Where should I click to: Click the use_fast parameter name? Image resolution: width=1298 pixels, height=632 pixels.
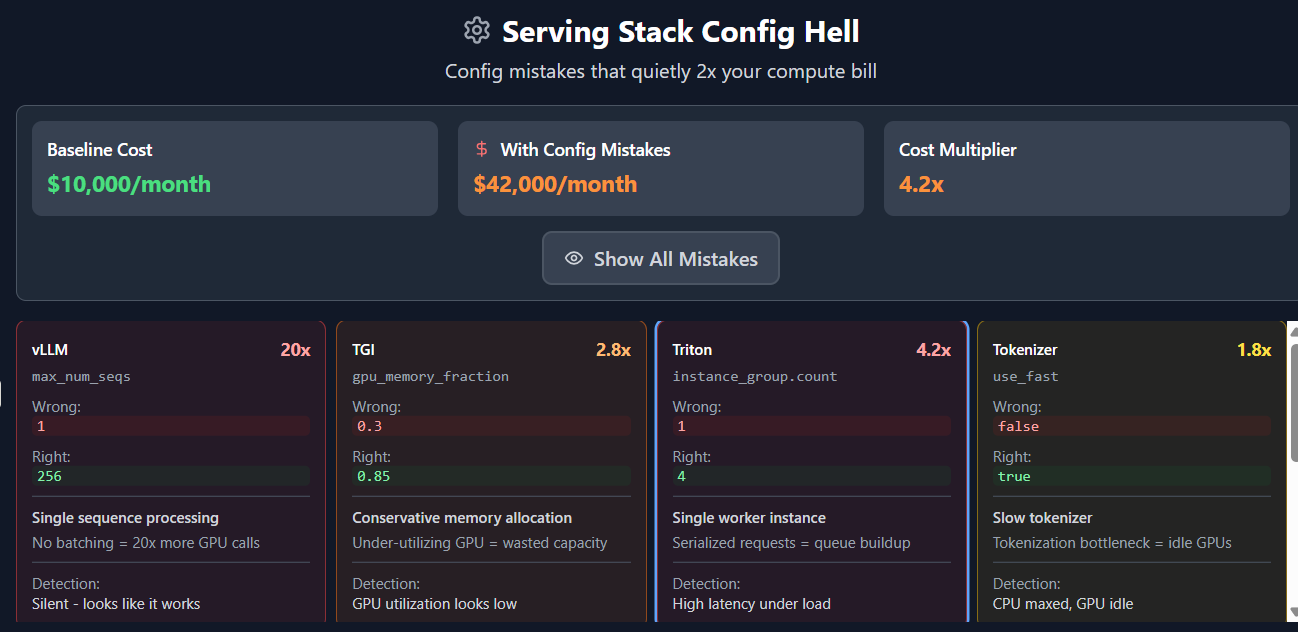coord(1025,377)
